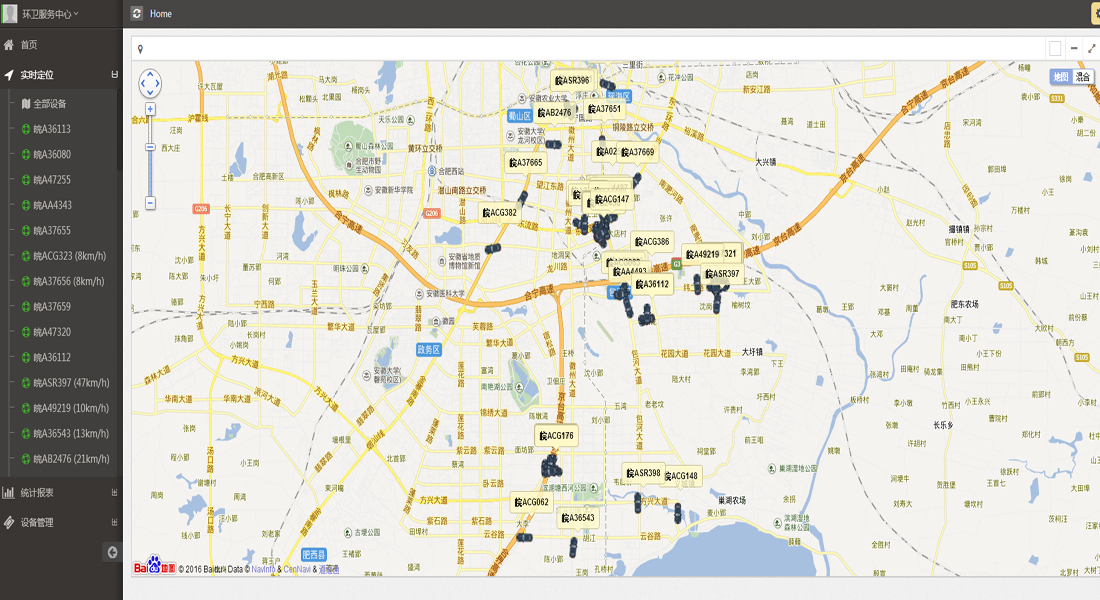This screenshot has height=600, width=1100.
Task: Select vehicle 皖AB2476 (21km/h)
Action: click(x=72, y=459)
